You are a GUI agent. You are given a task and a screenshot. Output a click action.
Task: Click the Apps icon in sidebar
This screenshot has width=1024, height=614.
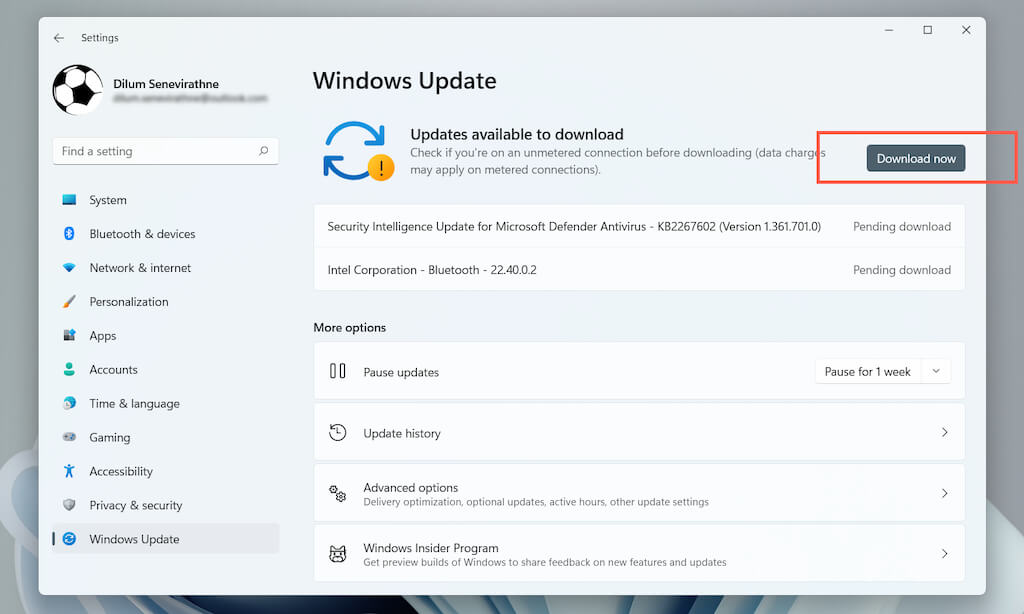[x=69, y=335]
